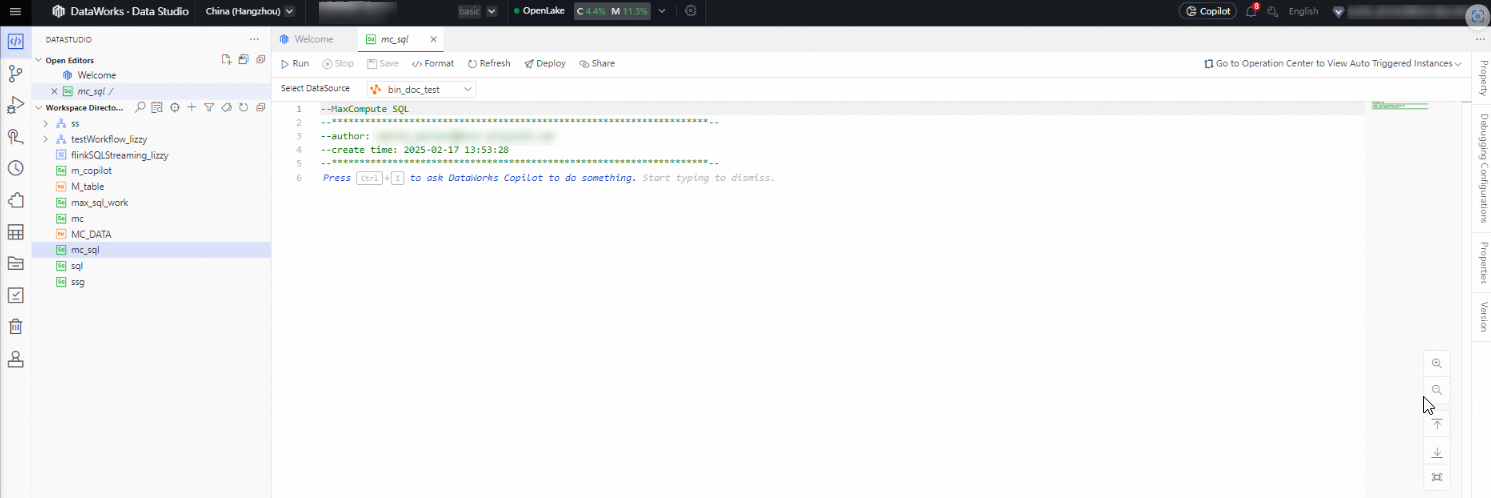
Task: Filter Workspace Directory with funnel icon
Action: coord(209,107)
